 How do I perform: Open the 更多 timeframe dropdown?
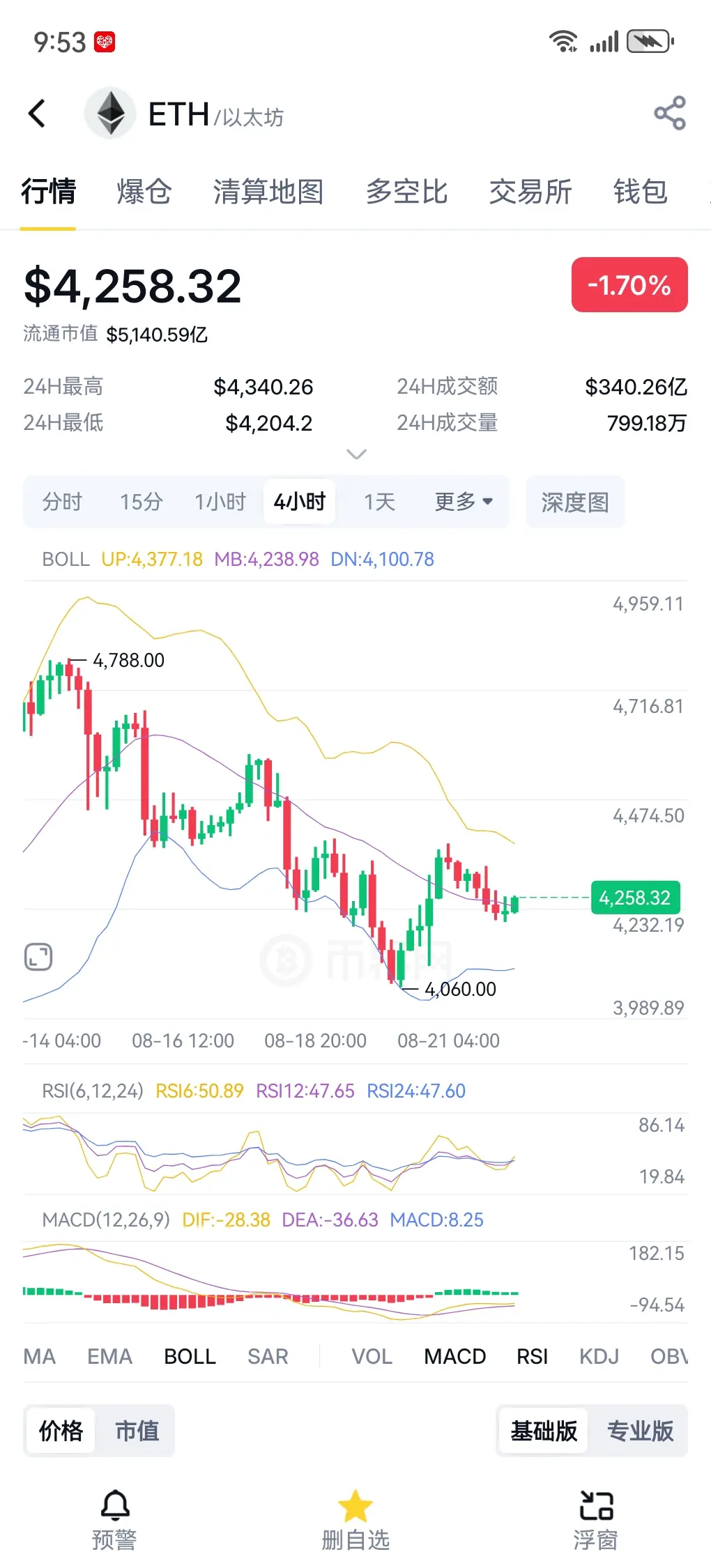(x=464, y=502)
